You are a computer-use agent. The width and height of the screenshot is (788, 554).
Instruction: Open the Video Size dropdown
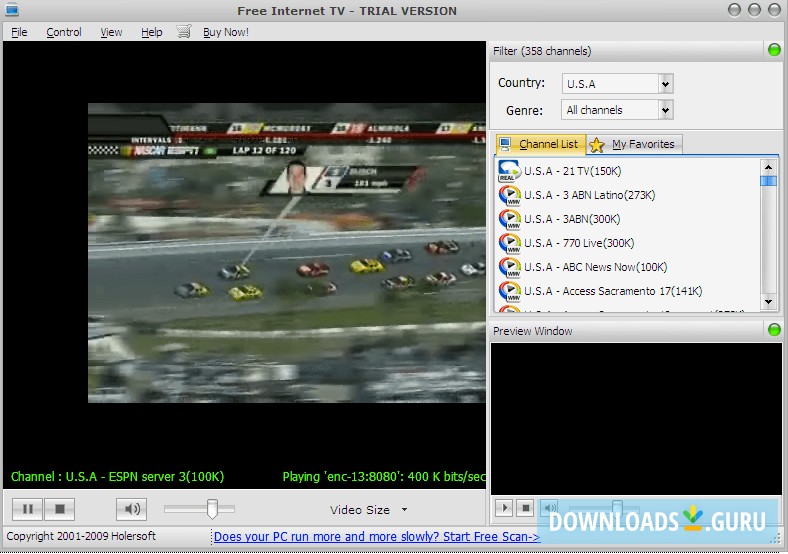[404, 510]
